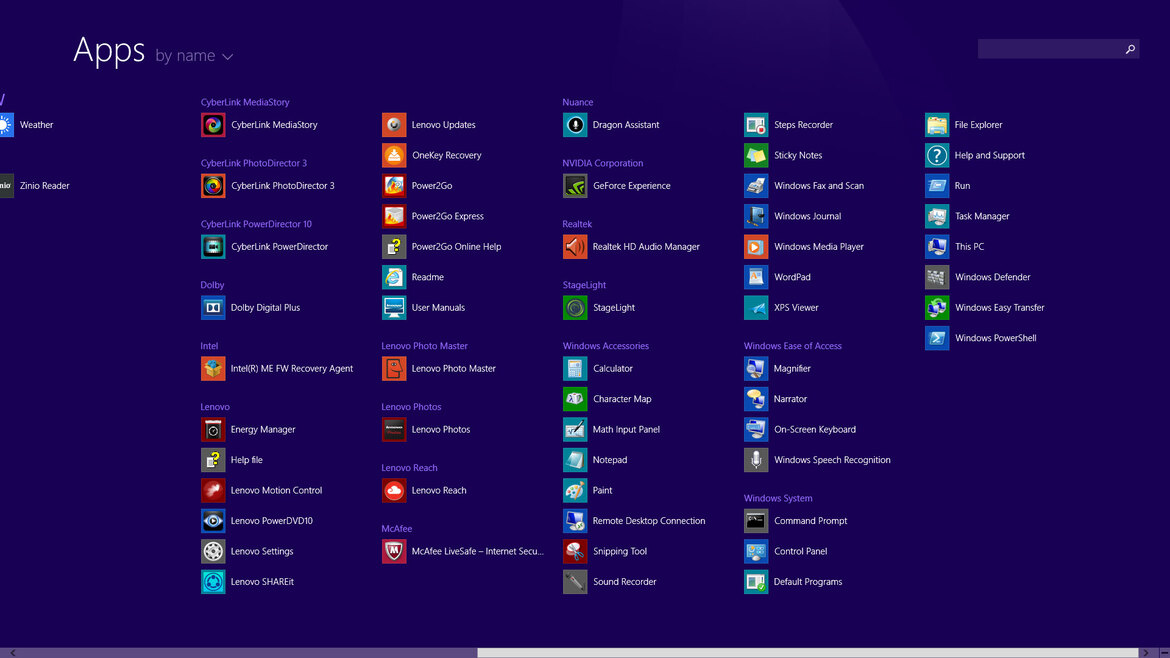Launch Magnifier icon

(x=756, y=369)
